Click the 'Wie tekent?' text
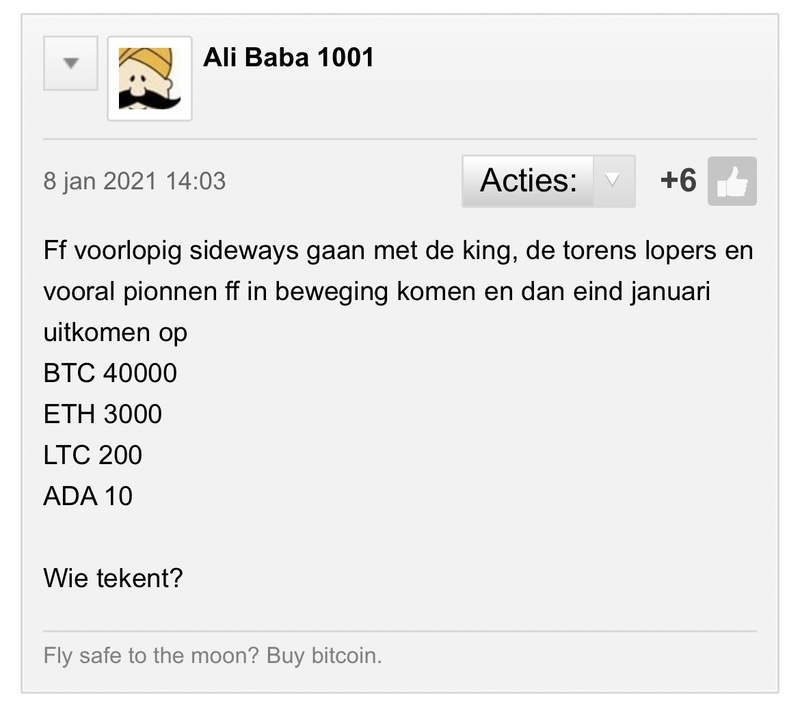 click(x=113, y=578)
